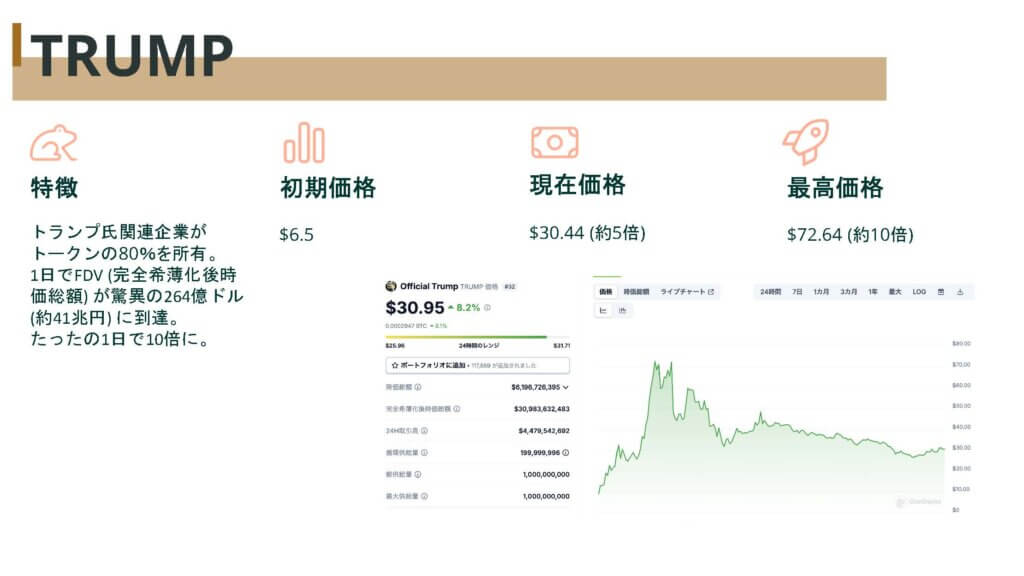Click the info icon beside 24H取引高

[x=424, y=431]
